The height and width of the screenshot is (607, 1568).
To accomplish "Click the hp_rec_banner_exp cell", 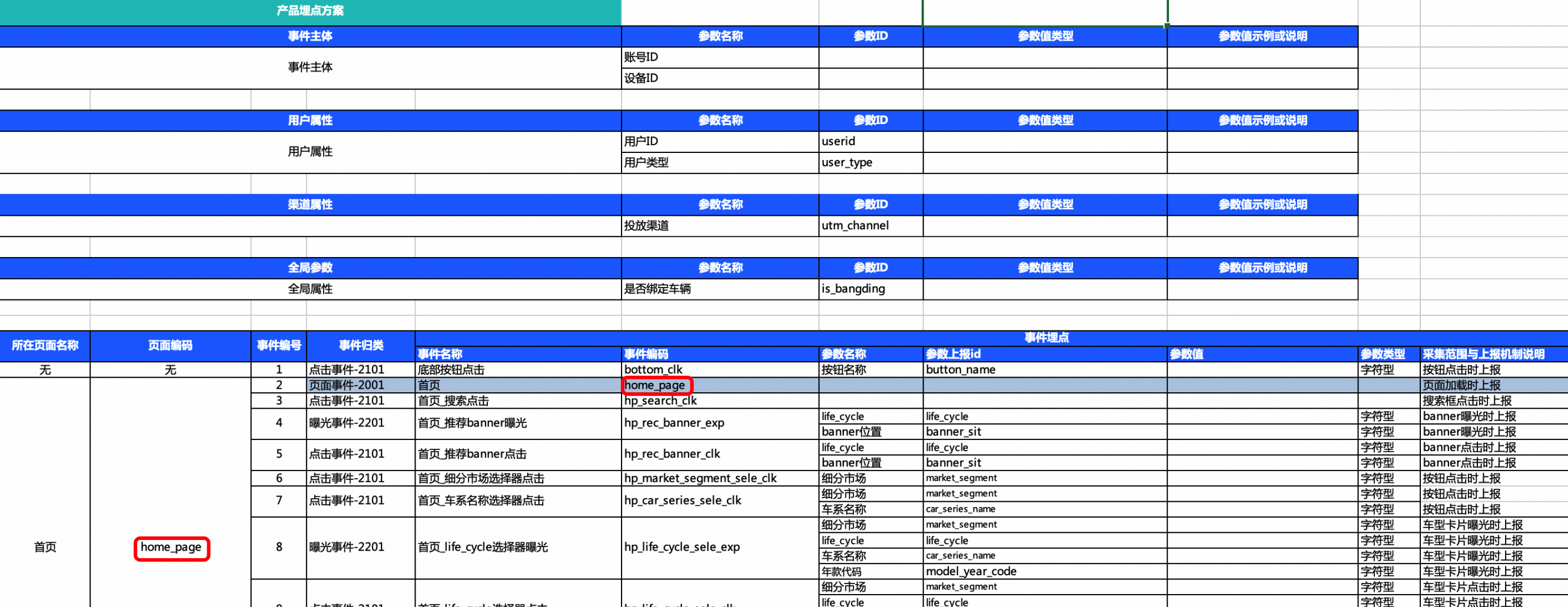I will (720, 423).
